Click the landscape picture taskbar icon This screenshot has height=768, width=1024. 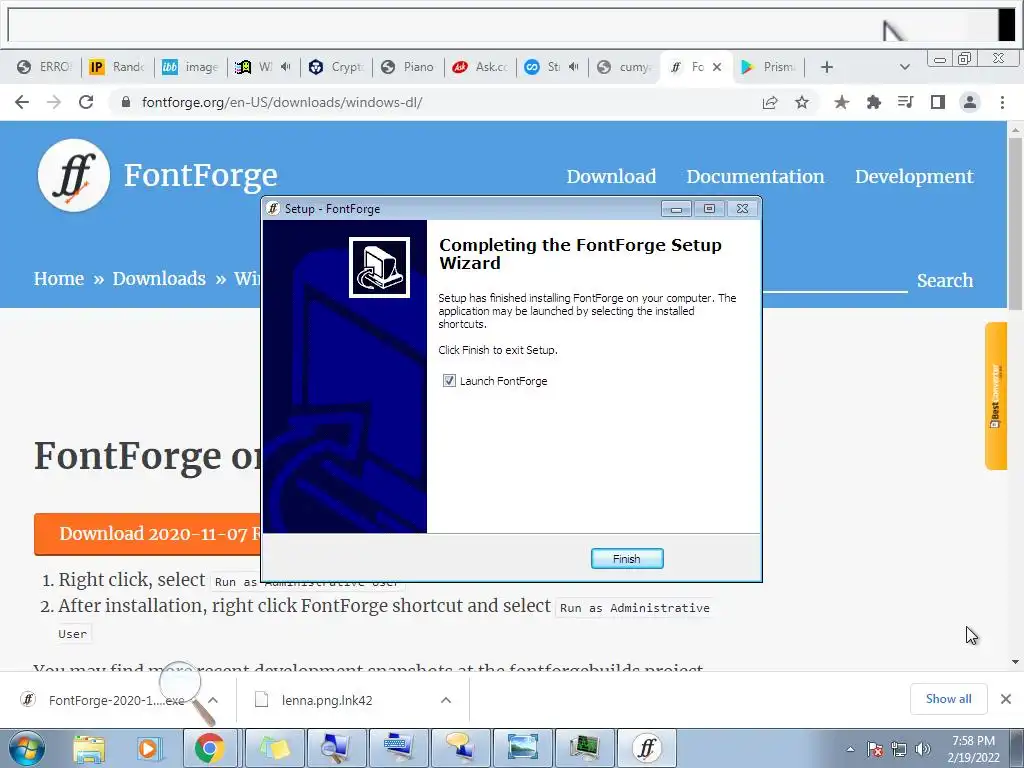click(522, 748)
